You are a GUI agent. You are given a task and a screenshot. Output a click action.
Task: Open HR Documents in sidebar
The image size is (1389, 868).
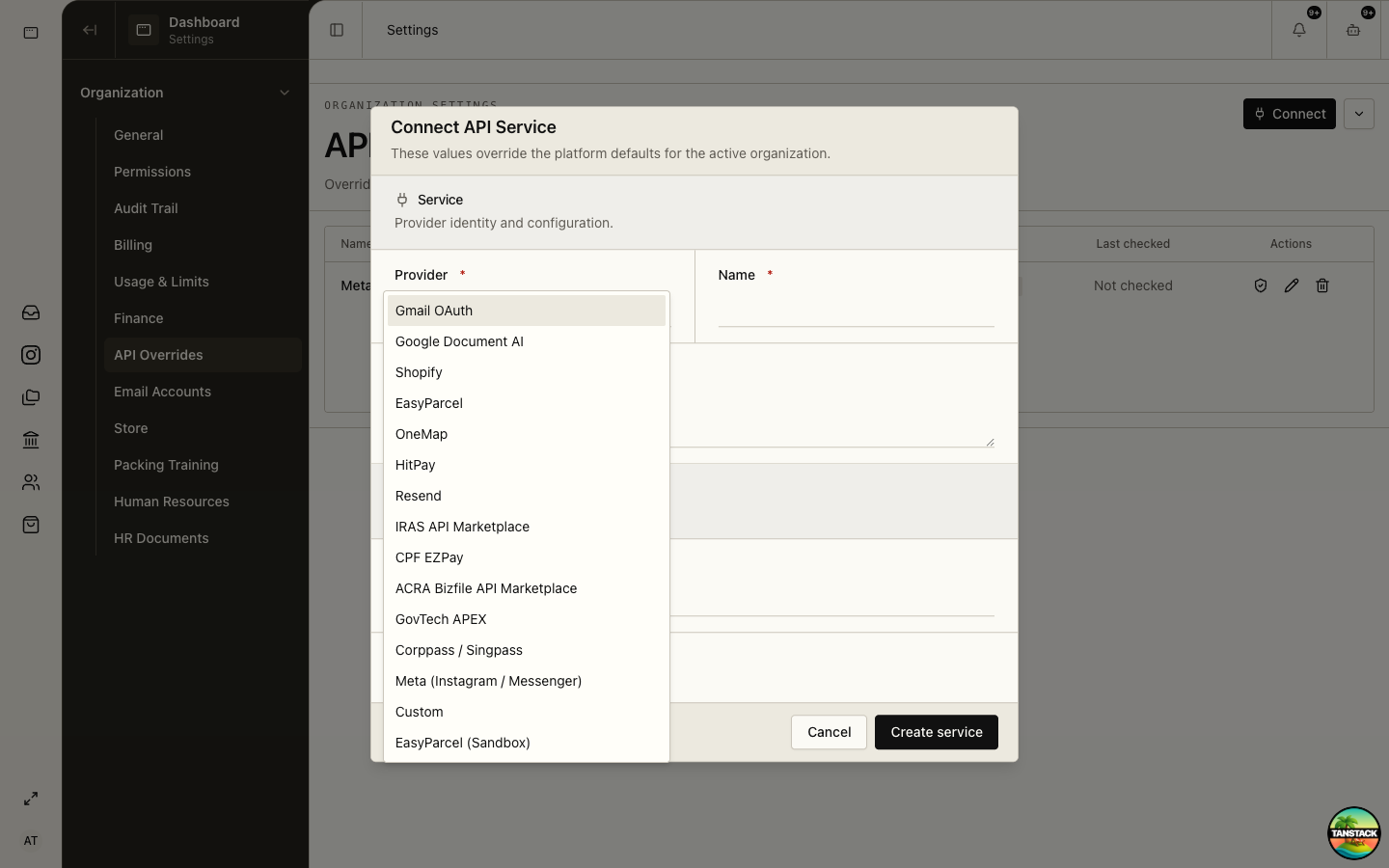point(203,538)
